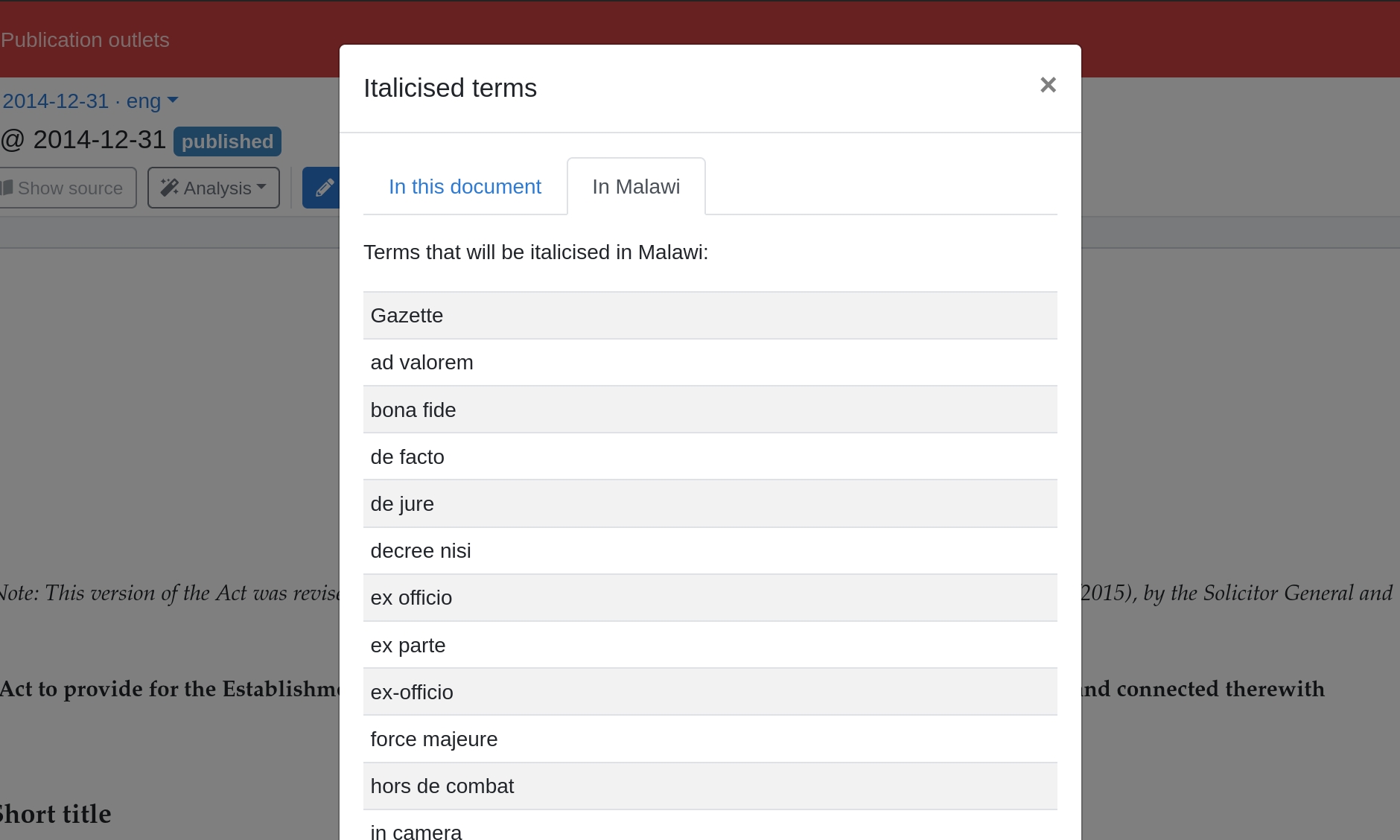
Task: Select the decree nisi term row
Action: pyautogui.click(x=710, y=551)
